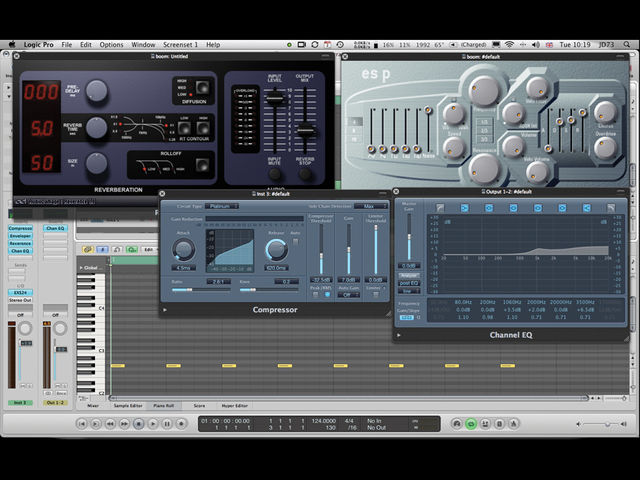640x480 pixels.
Task: Expand the Global tracks disclosure triangle
Action: [81, 268]
